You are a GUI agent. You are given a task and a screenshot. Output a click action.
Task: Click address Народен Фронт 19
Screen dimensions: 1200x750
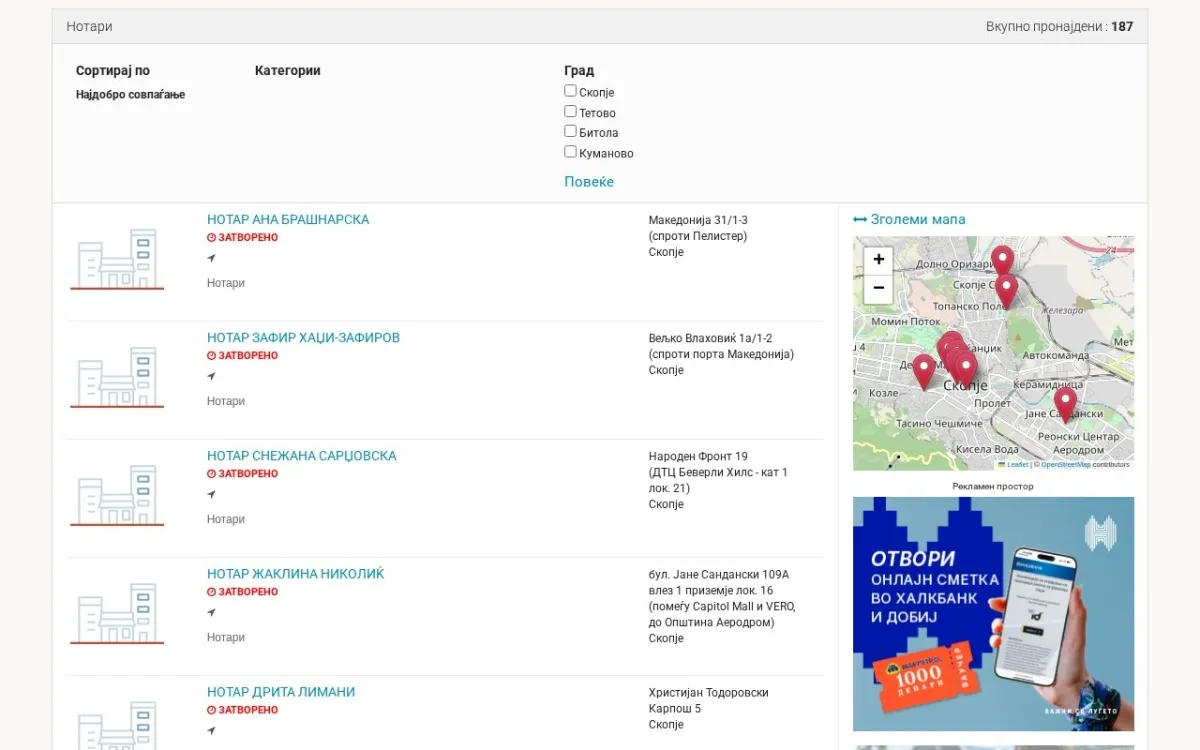point(698,456)
